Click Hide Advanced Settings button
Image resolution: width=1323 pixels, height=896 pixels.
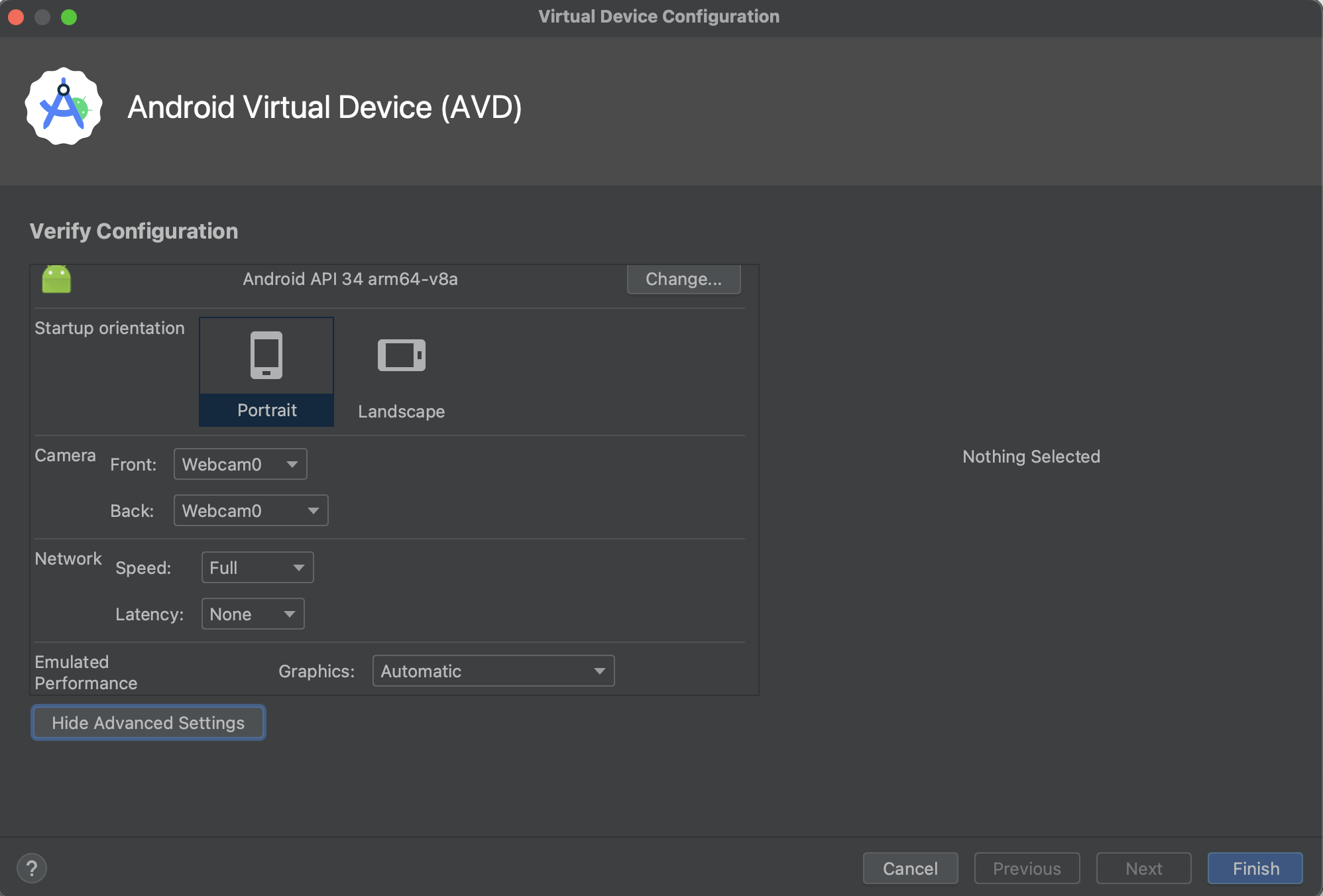point(148,722)
